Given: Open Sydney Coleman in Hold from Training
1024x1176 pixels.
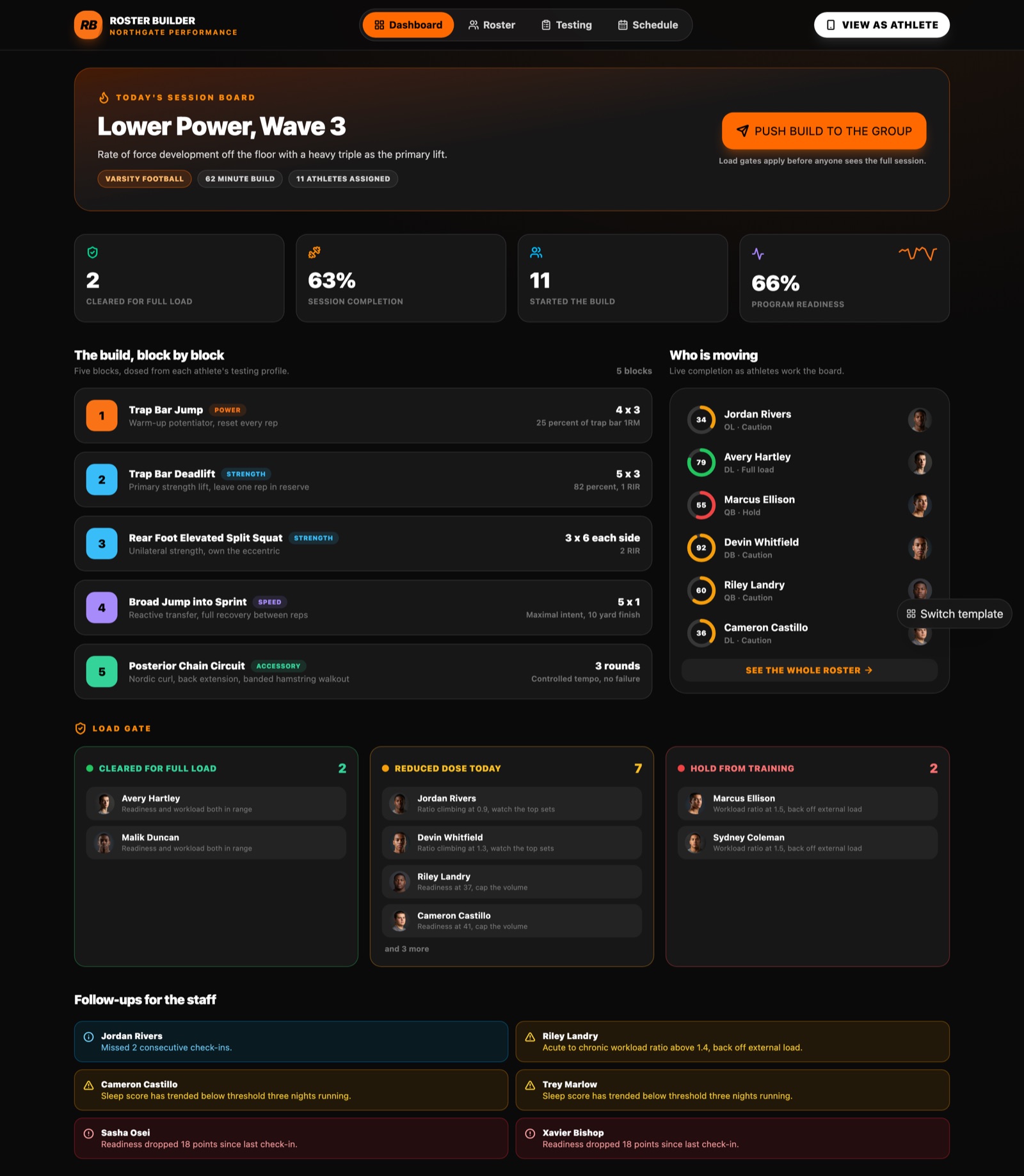Looking at the screenshot, I should point(808,842).
